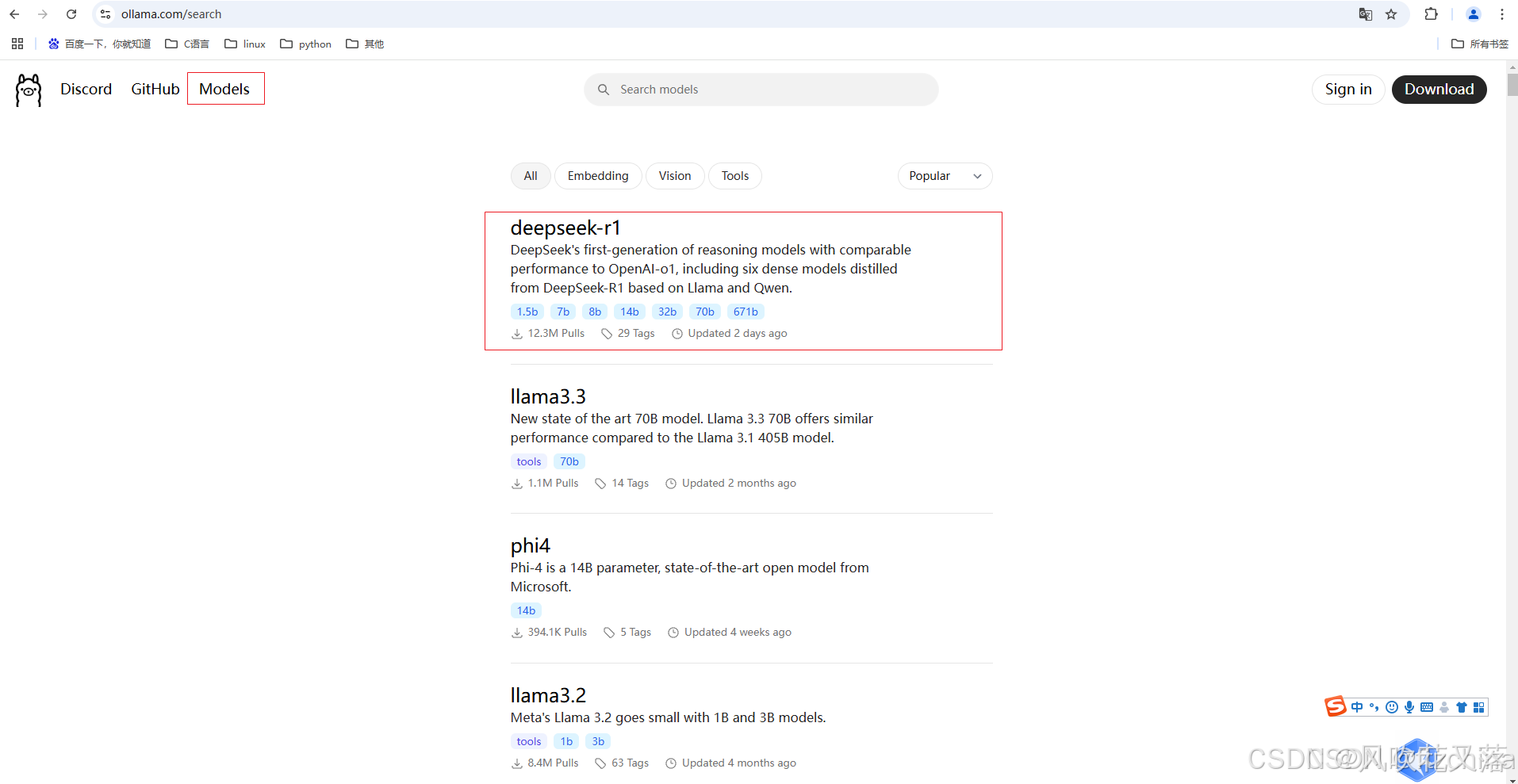Click the phi4 14b tag
Screen dimensions: 1518x784
tap(526, 610)
